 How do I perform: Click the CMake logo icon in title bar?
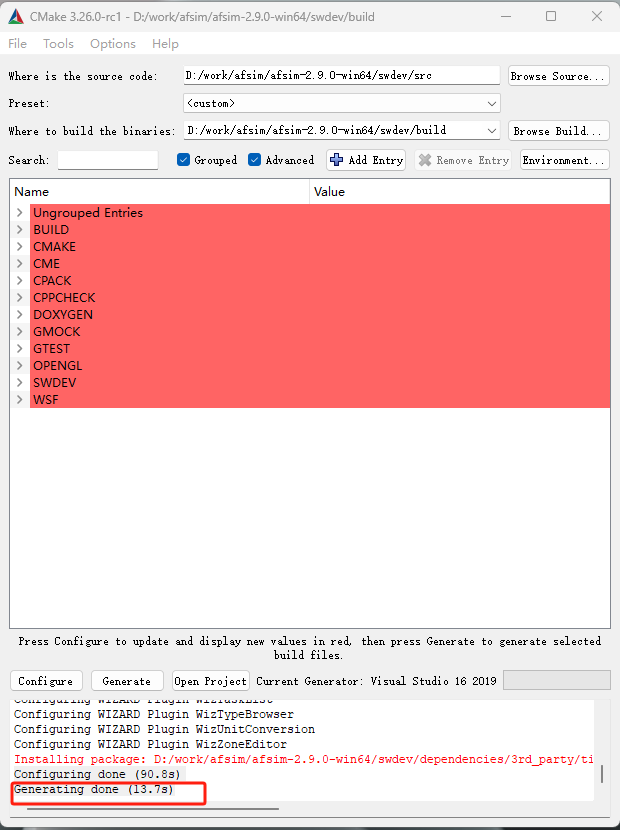(16, 17)
